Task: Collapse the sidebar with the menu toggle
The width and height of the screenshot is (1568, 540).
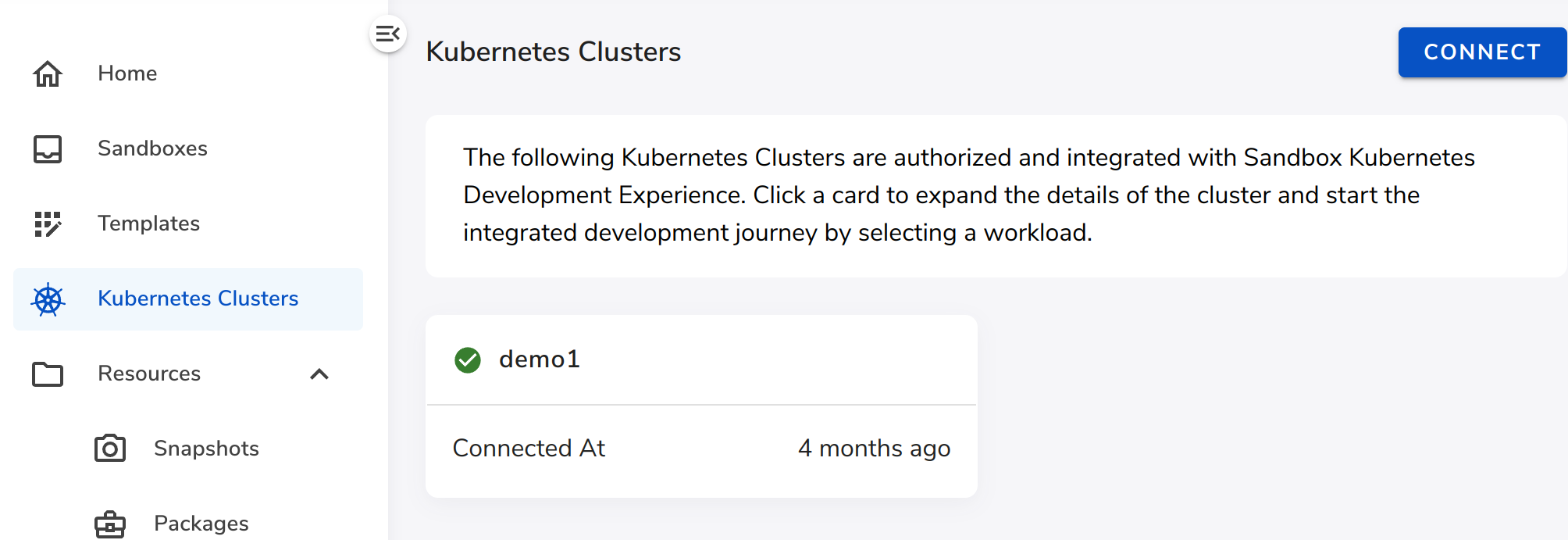Action: (388, 34)
